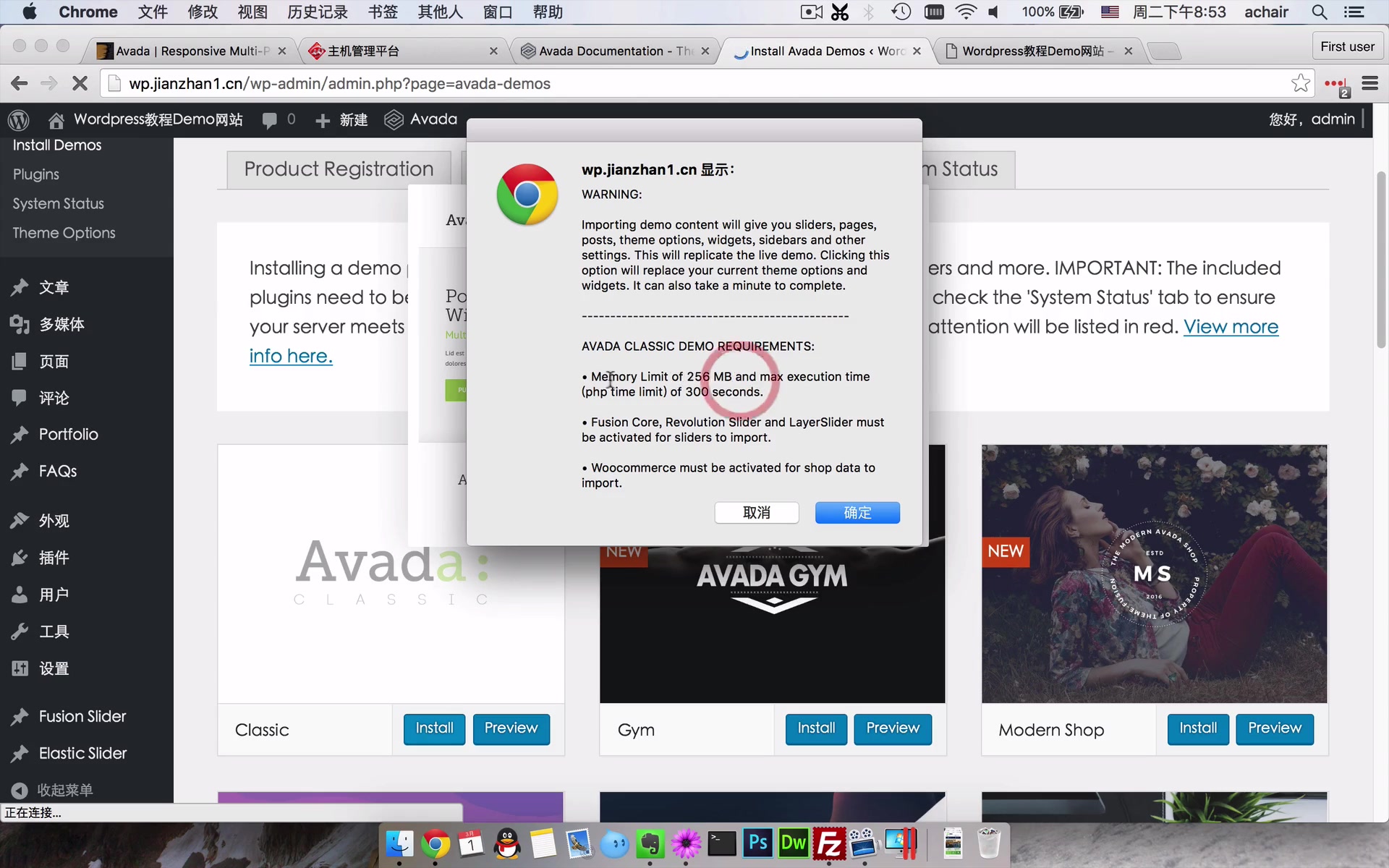The width and height of the screenshot is (1389, 868).
Task: Switch to the Product Registration tab
Action: pos(339,169)
